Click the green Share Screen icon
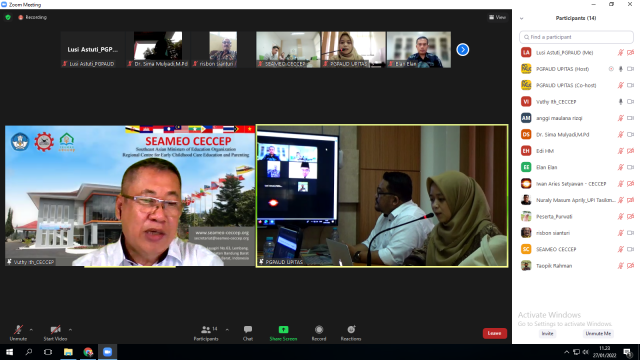The image size is (640, 360). pos(283,329)
